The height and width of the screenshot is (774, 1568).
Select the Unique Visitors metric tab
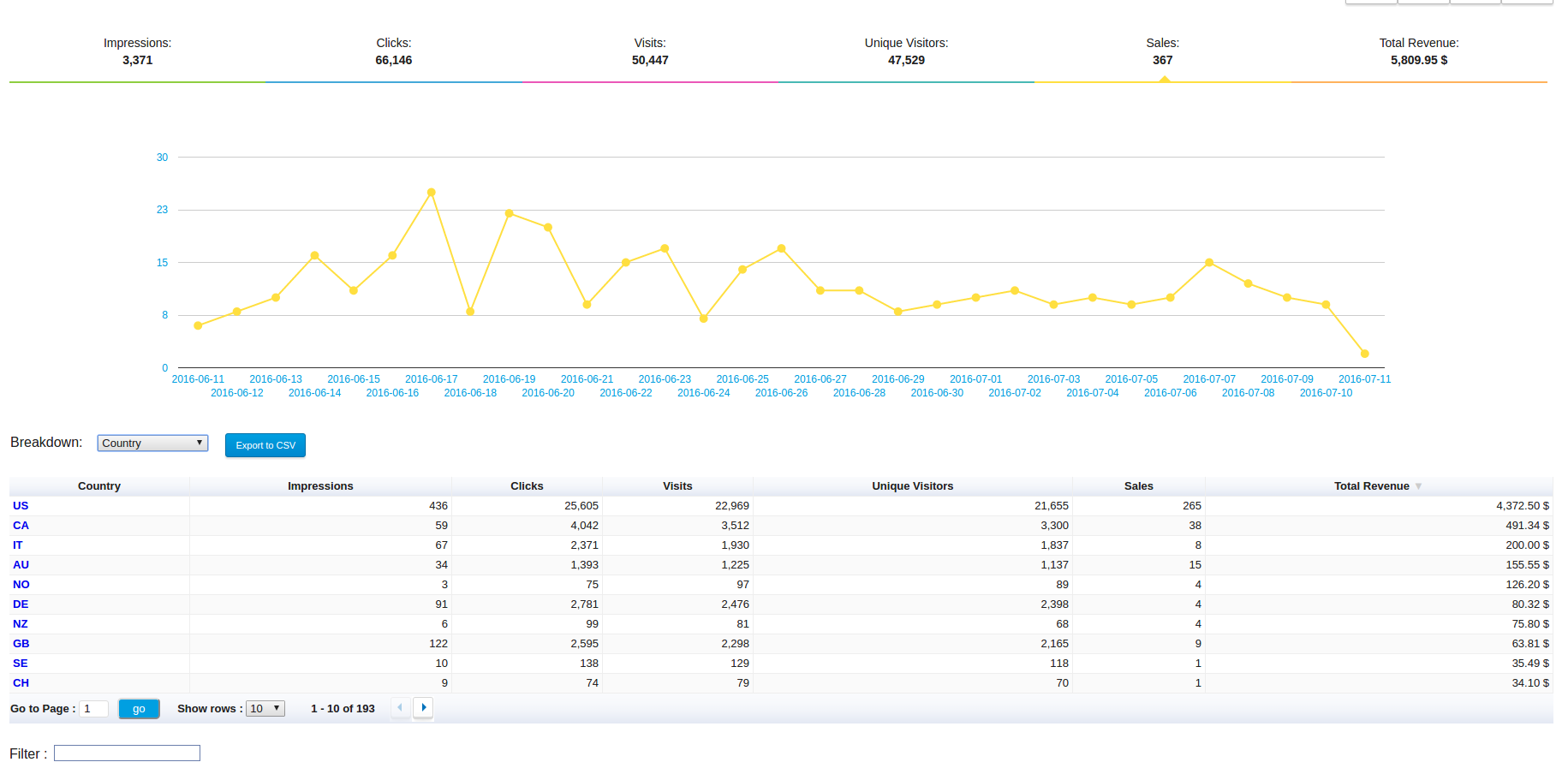coord(906,51)
